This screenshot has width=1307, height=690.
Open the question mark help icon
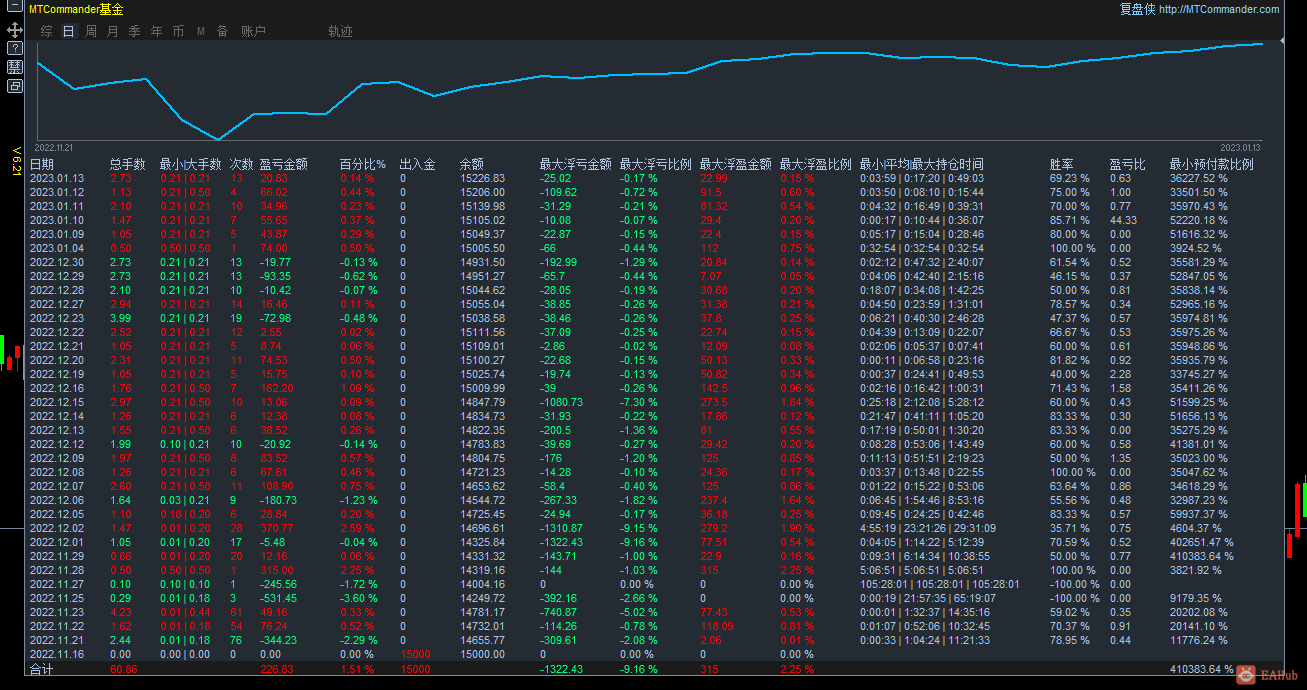point(14,50)
